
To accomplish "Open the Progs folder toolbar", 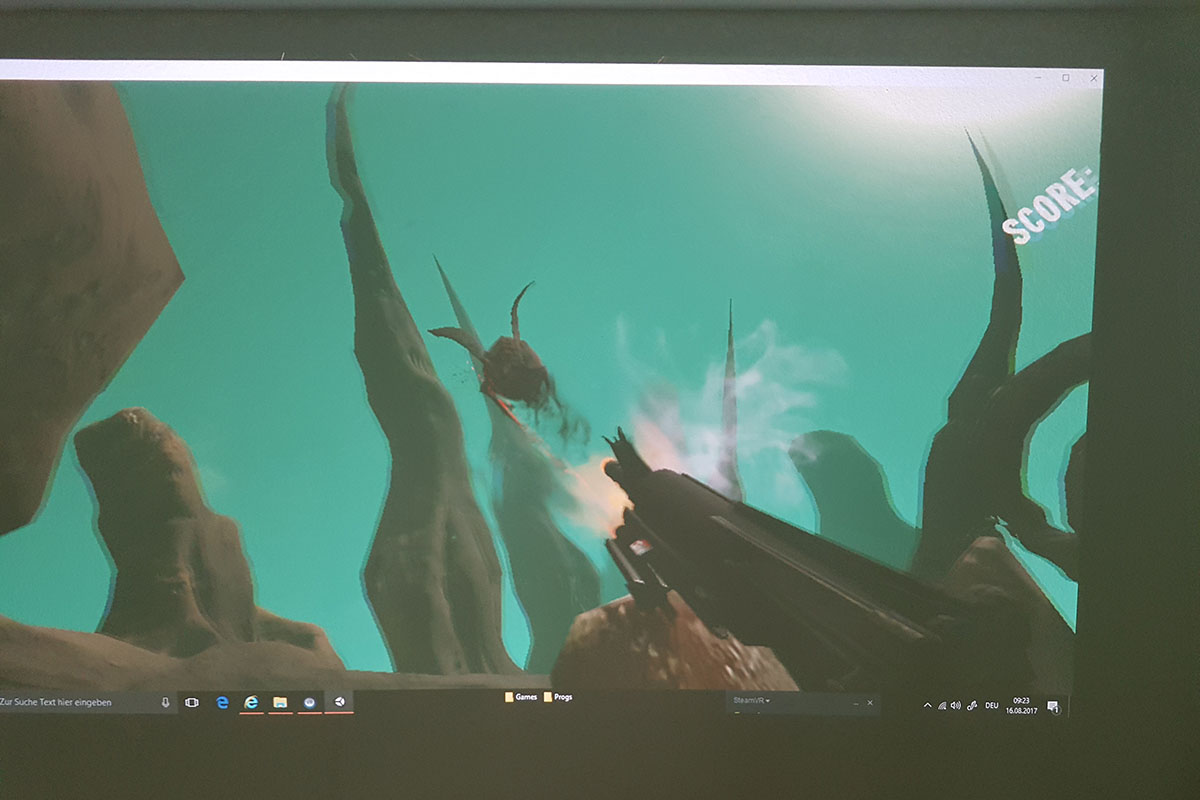I will 558,697.
